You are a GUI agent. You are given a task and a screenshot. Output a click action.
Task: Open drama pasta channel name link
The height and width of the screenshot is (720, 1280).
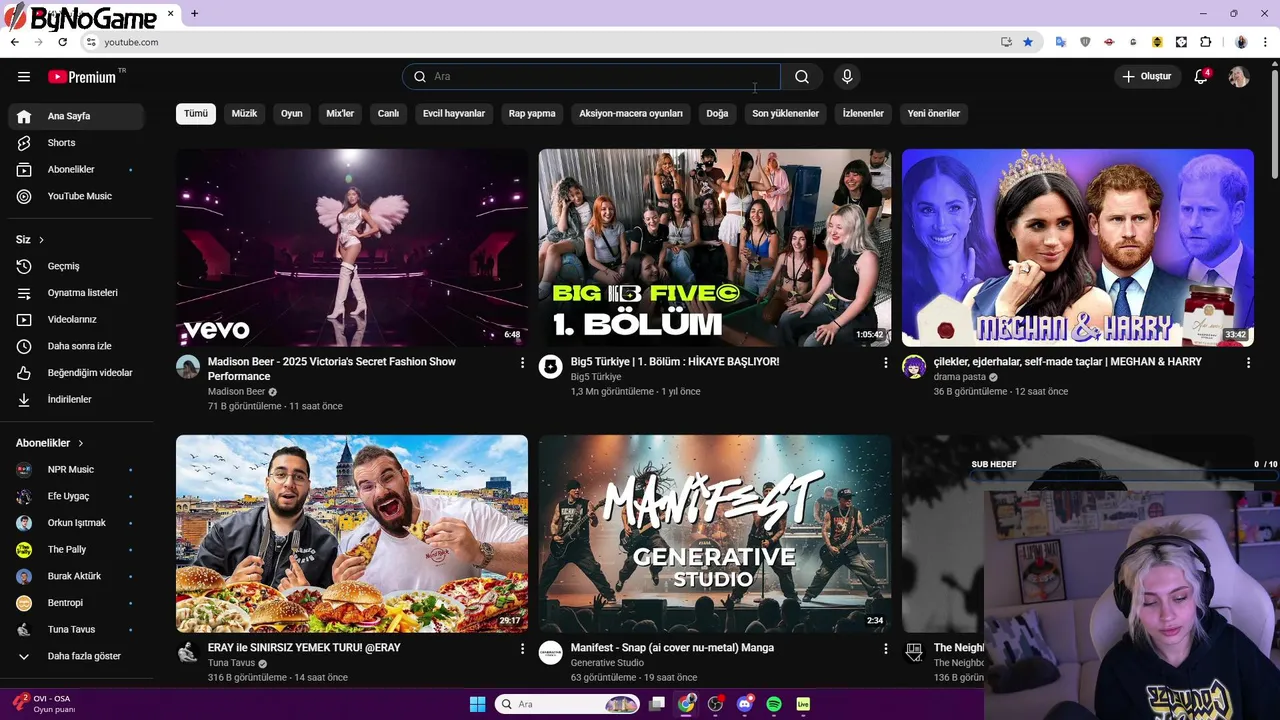point(960,377)
